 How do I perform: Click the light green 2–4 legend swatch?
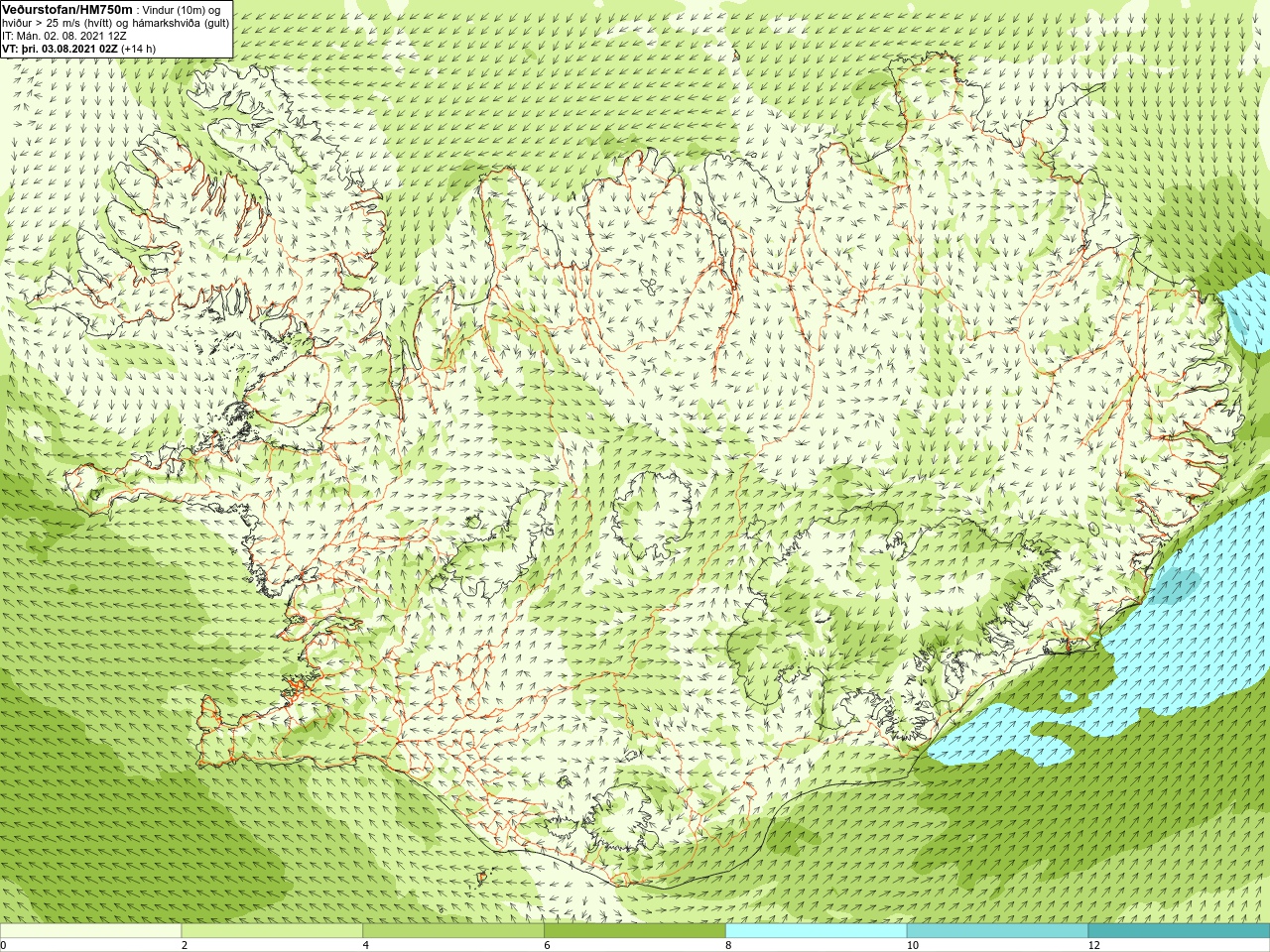272,931
